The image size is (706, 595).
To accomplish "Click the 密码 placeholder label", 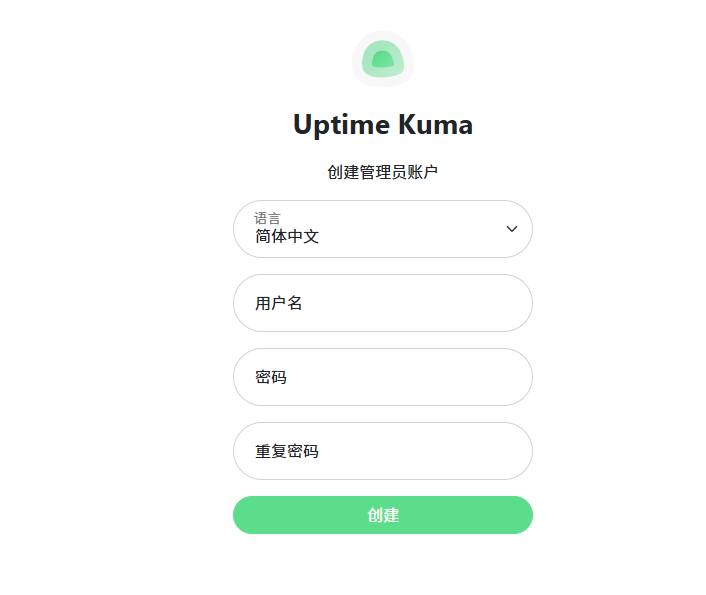I will point(271,377).
